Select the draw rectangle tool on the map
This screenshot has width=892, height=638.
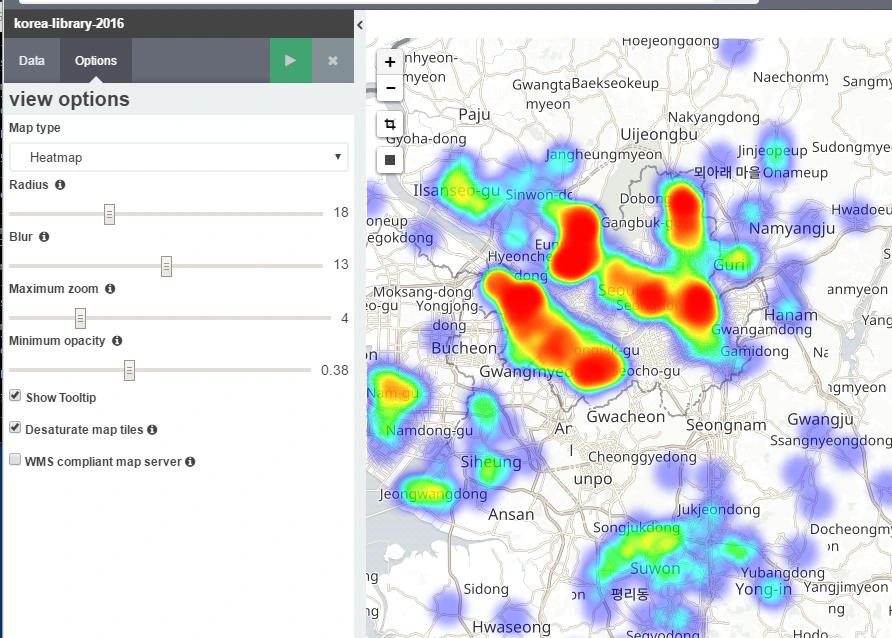point(390,160)
